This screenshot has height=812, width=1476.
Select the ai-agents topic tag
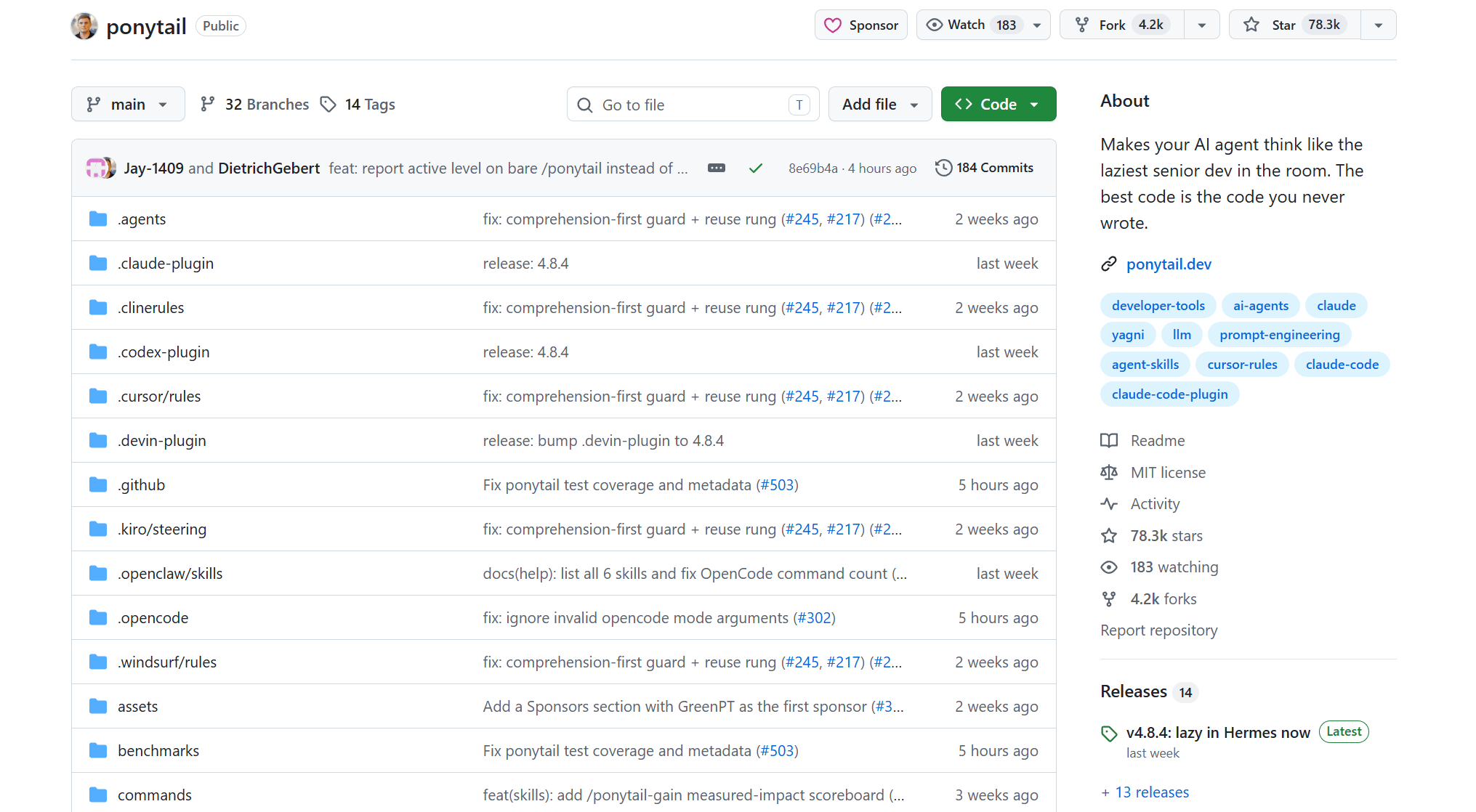[x=1260, y=306]
